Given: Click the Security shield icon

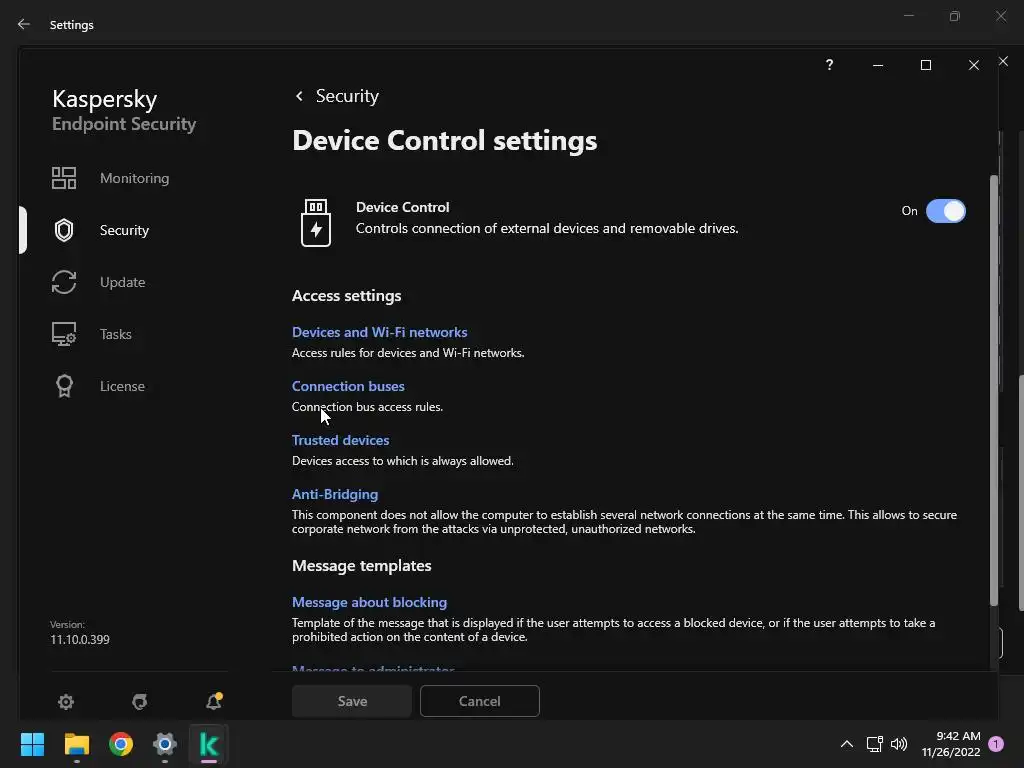Looking at the screenshot, I should [x=64, y=230].
